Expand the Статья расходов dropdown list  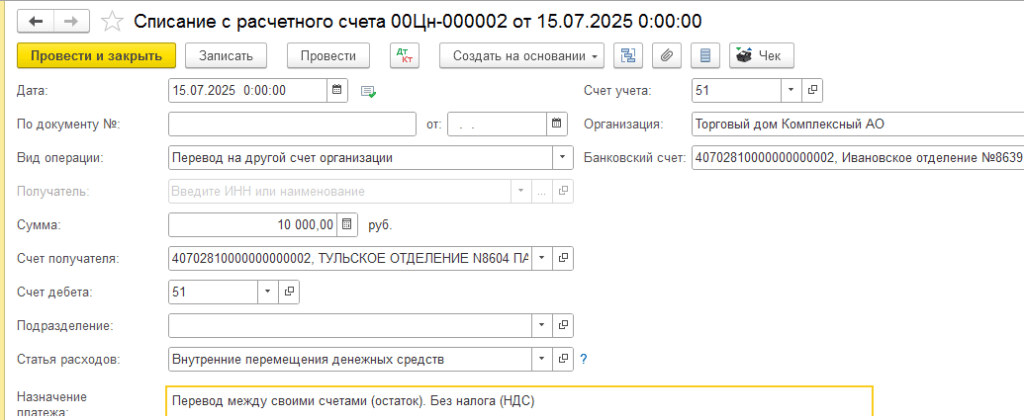(x=542, y=358)
